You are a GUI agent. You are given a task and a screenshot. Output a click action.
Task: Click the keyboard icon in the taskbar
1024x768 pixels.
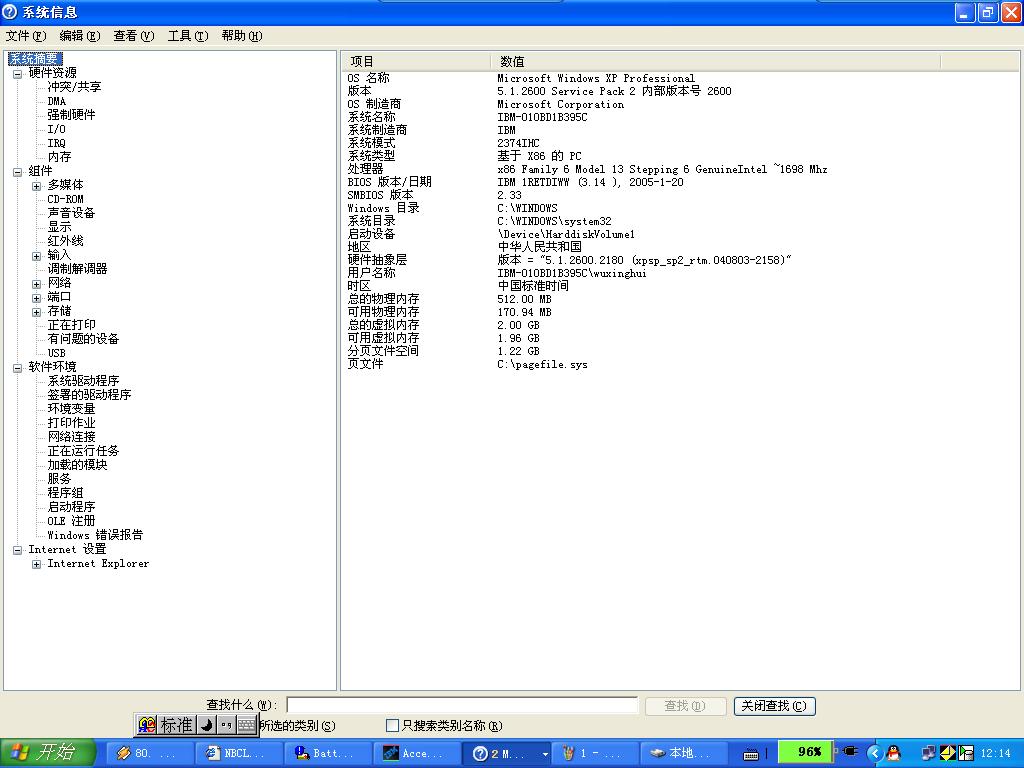click(x=751, y=753)
